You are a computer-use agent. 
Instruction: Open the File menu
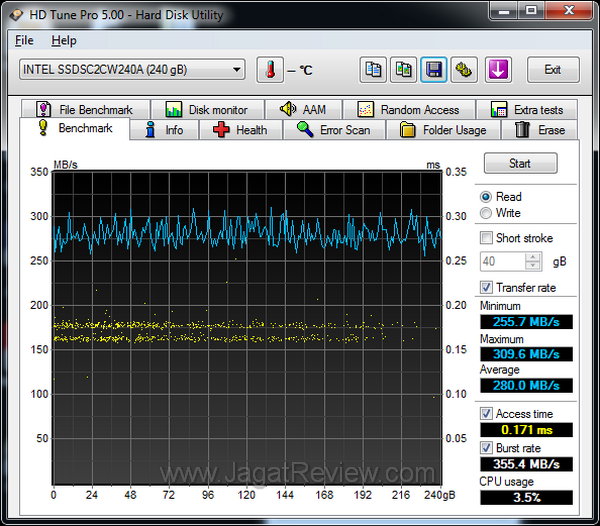click(25, 41)
